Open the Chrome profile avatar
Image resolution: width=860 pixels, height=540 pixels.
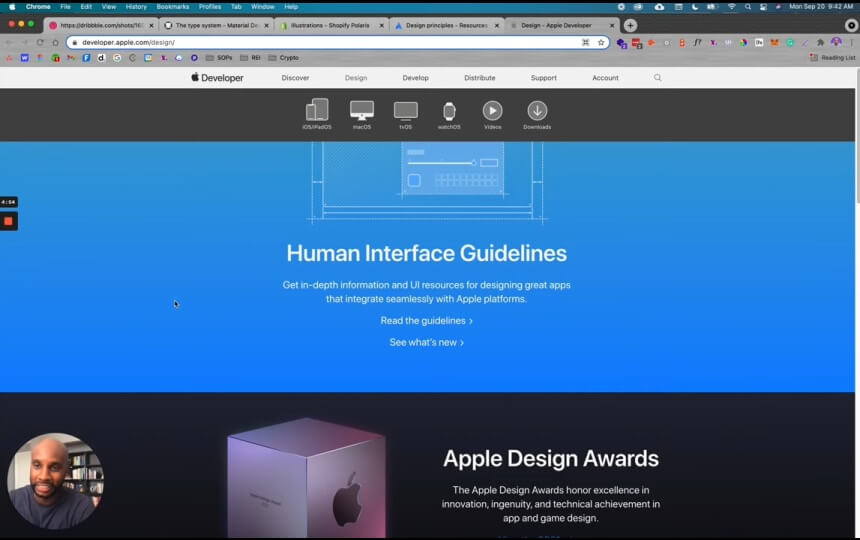(x=836, y=42)
